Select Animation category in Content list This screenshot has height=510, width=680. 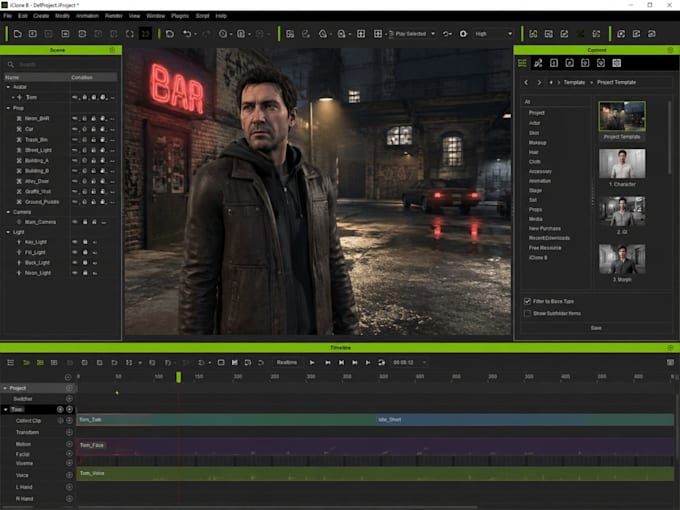540,181
